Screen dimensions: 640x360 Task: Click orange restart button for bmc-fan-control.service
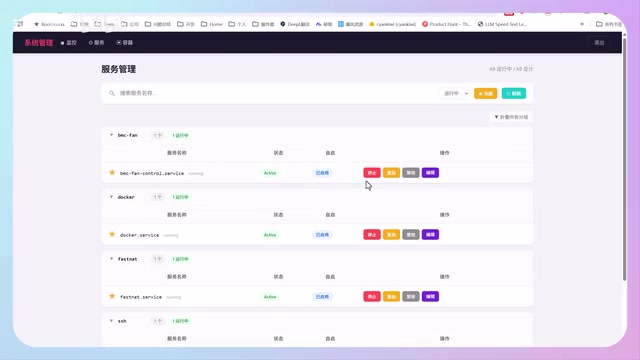tap(391, 173)
